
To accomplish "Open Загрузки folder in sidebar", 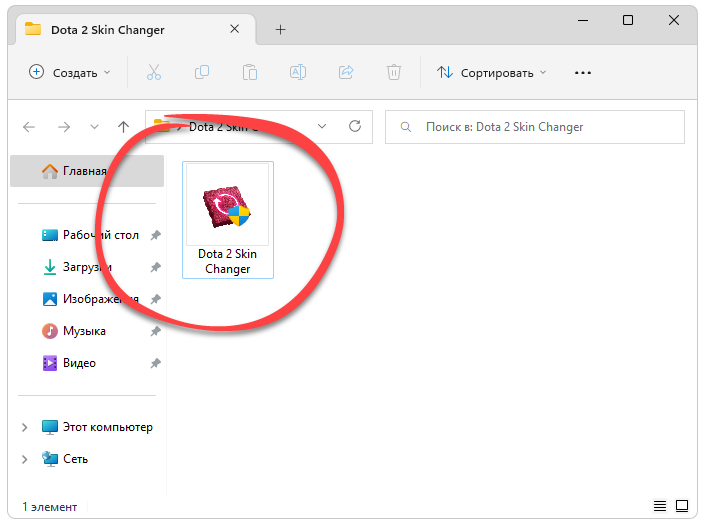I will [x=77, y=267].
